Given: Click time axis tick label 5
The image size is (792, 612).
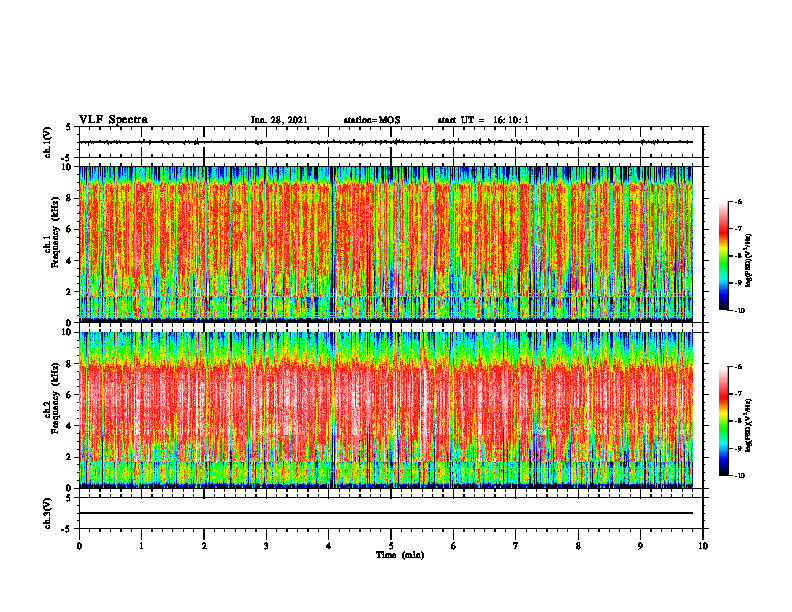Looking at the screenshot, I should click(391, 546).
